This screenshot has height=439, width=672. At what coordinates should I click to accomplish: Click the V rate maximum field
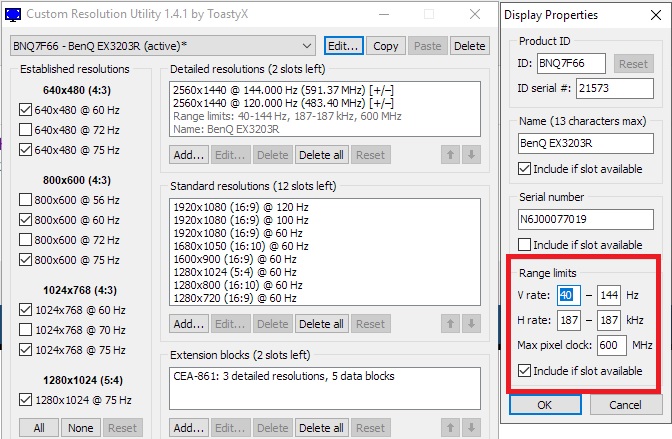[609, 295]
